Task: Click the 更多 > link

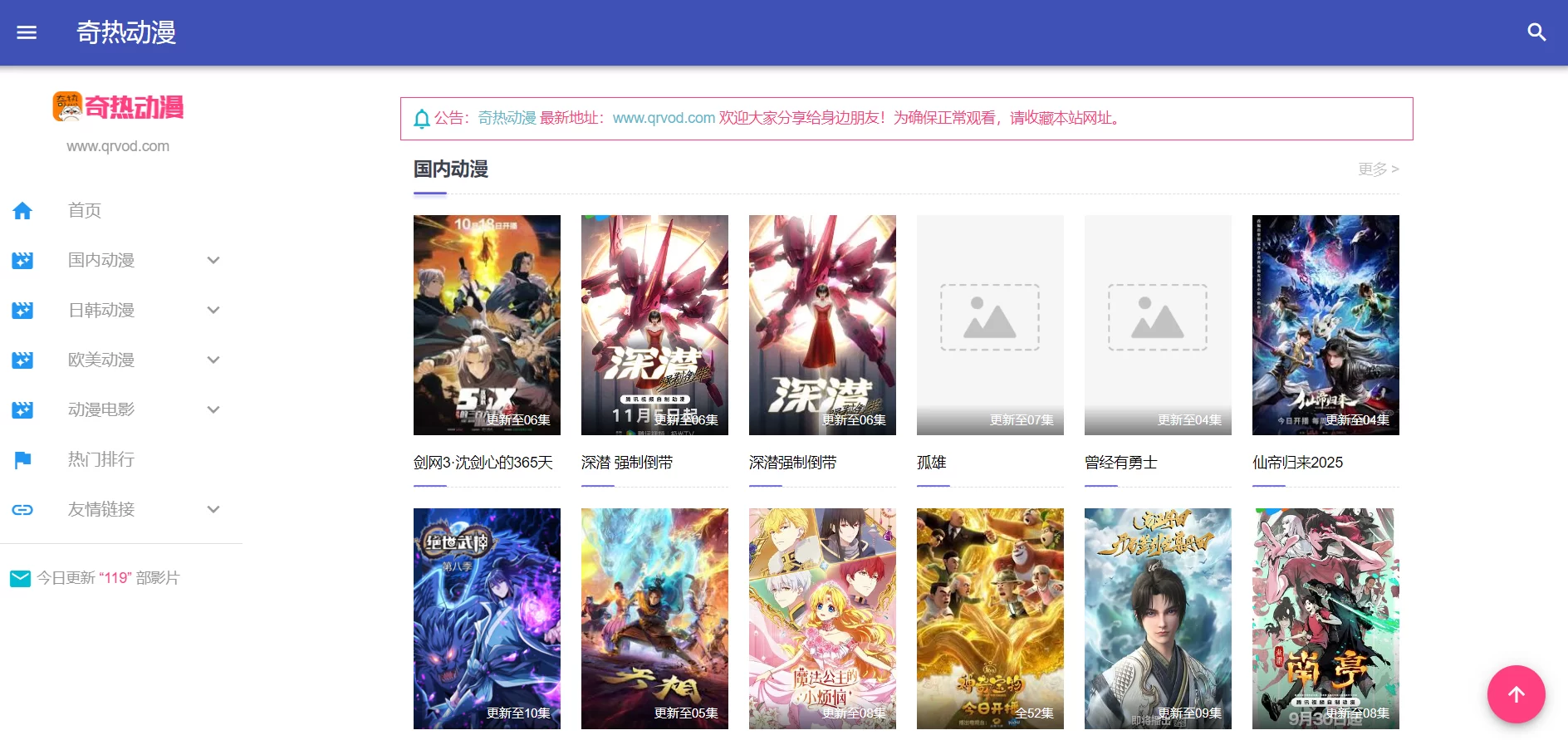Action: click(x=1379, y=169)
